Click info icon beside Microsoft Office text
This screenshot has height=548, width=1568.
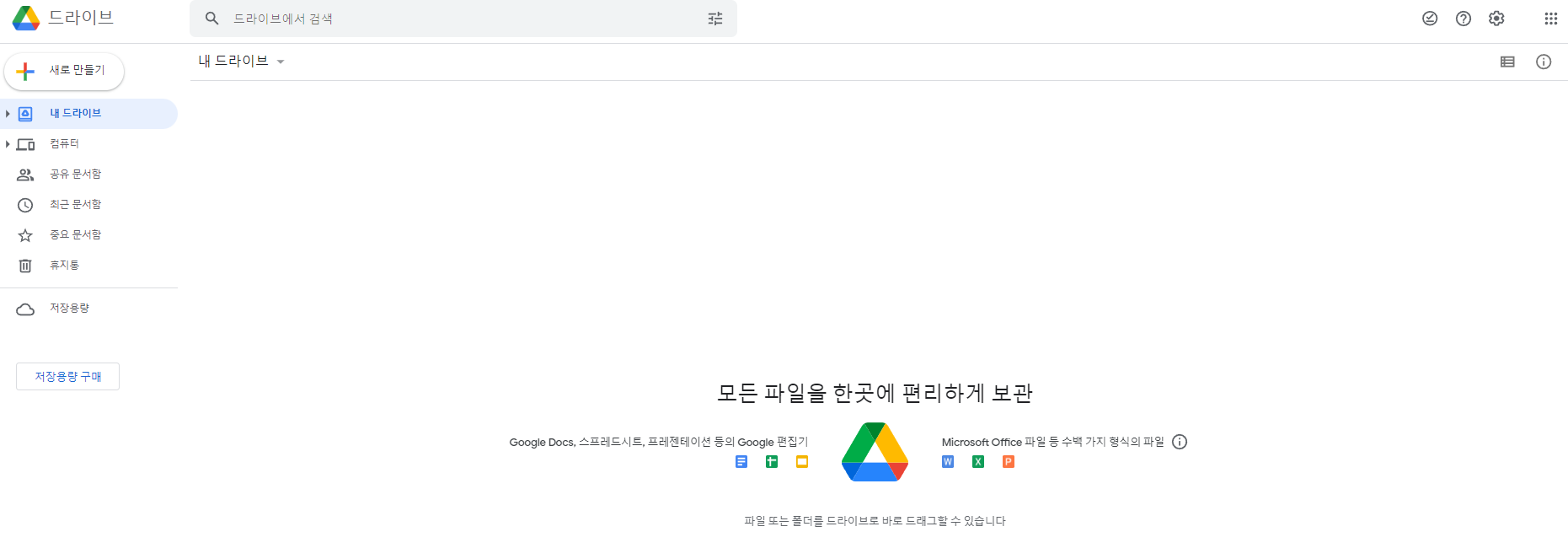[1180, 442]
